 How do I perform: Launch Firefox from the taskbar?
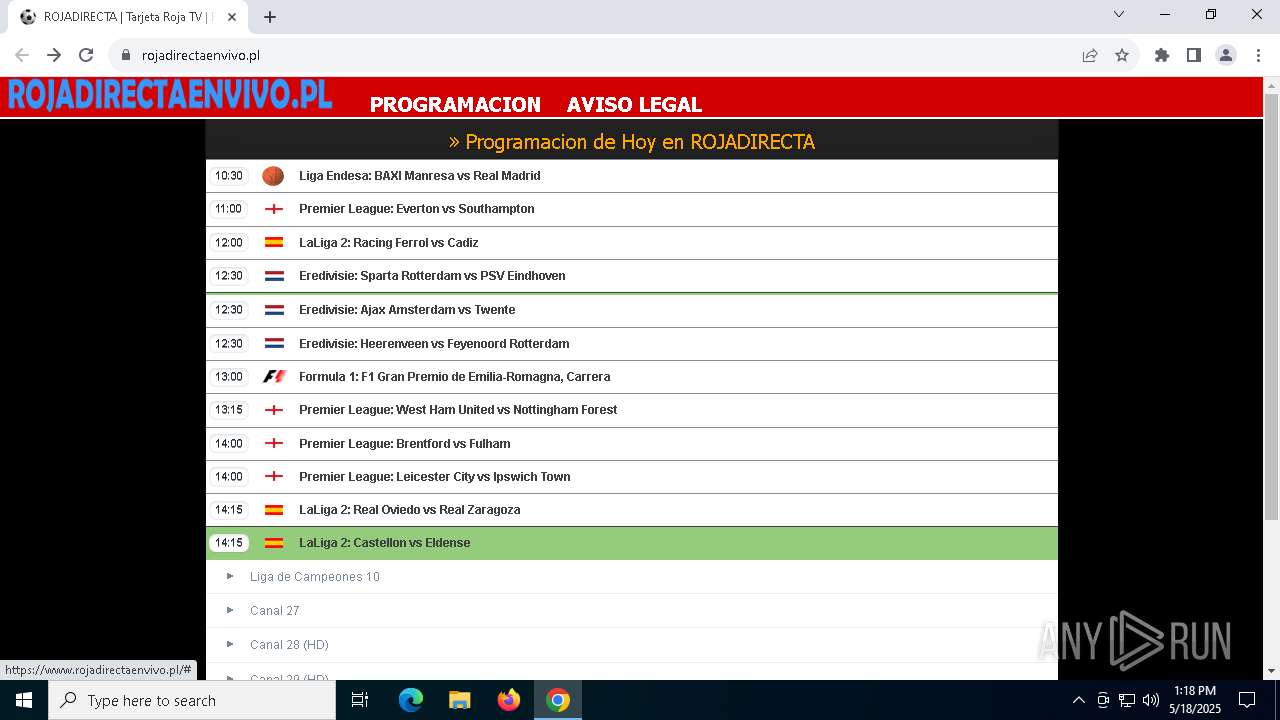pyautogui.click(x=509, y=700)
